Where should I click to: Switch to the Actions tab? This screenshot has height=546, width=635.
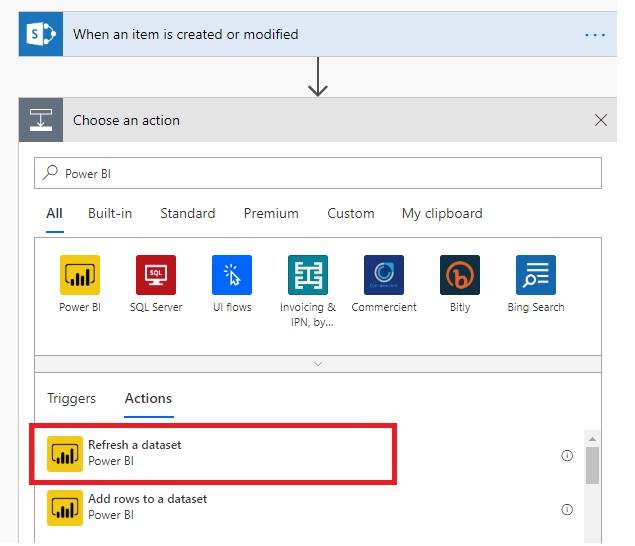click(148, 399)
